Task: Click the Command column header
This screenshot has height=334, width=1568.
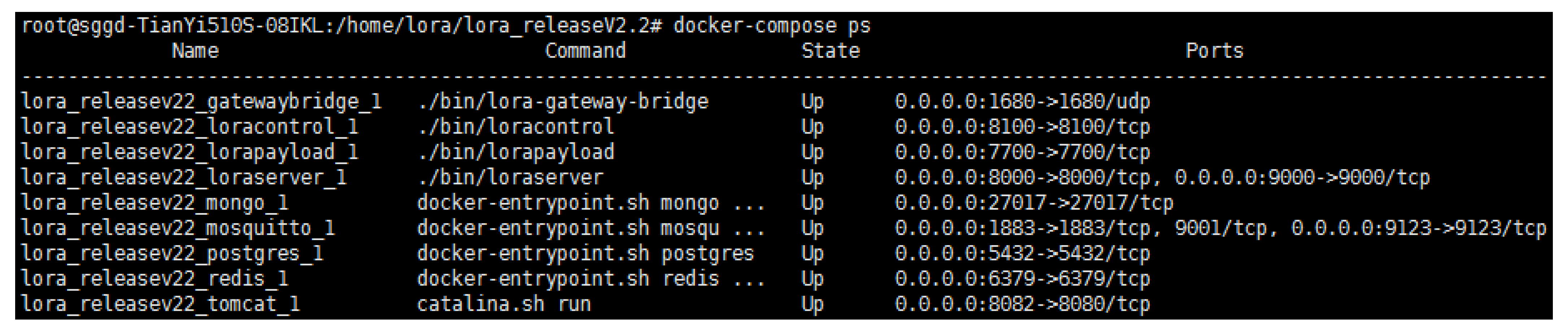Action: click(x=585, y=51)
